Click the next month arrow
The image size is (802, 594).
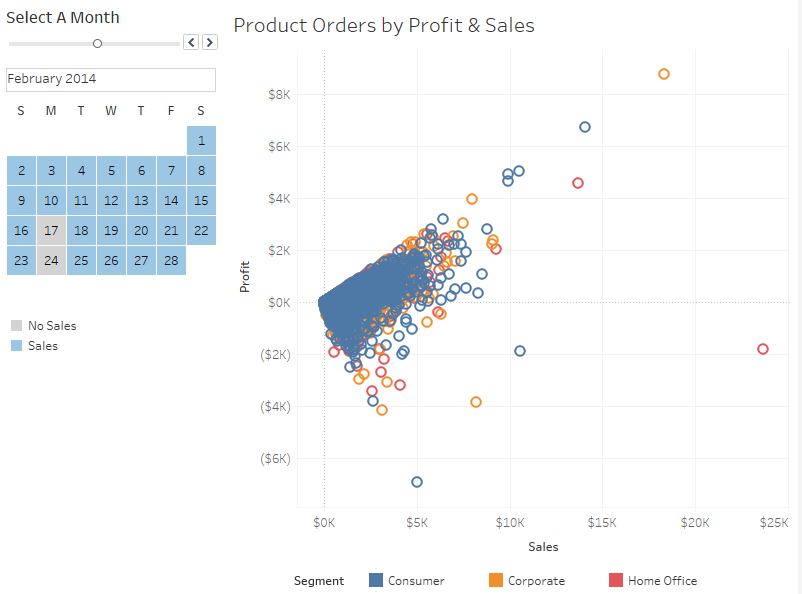[210, 42]
